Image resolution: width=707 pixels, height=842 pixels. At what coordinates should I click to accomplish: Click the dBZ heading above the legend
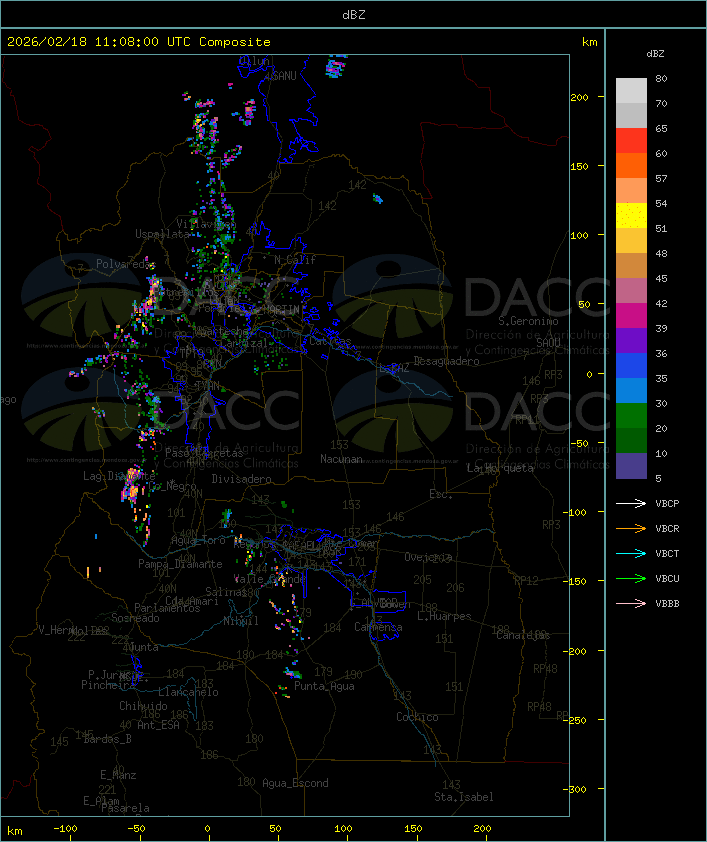[655, 54]
